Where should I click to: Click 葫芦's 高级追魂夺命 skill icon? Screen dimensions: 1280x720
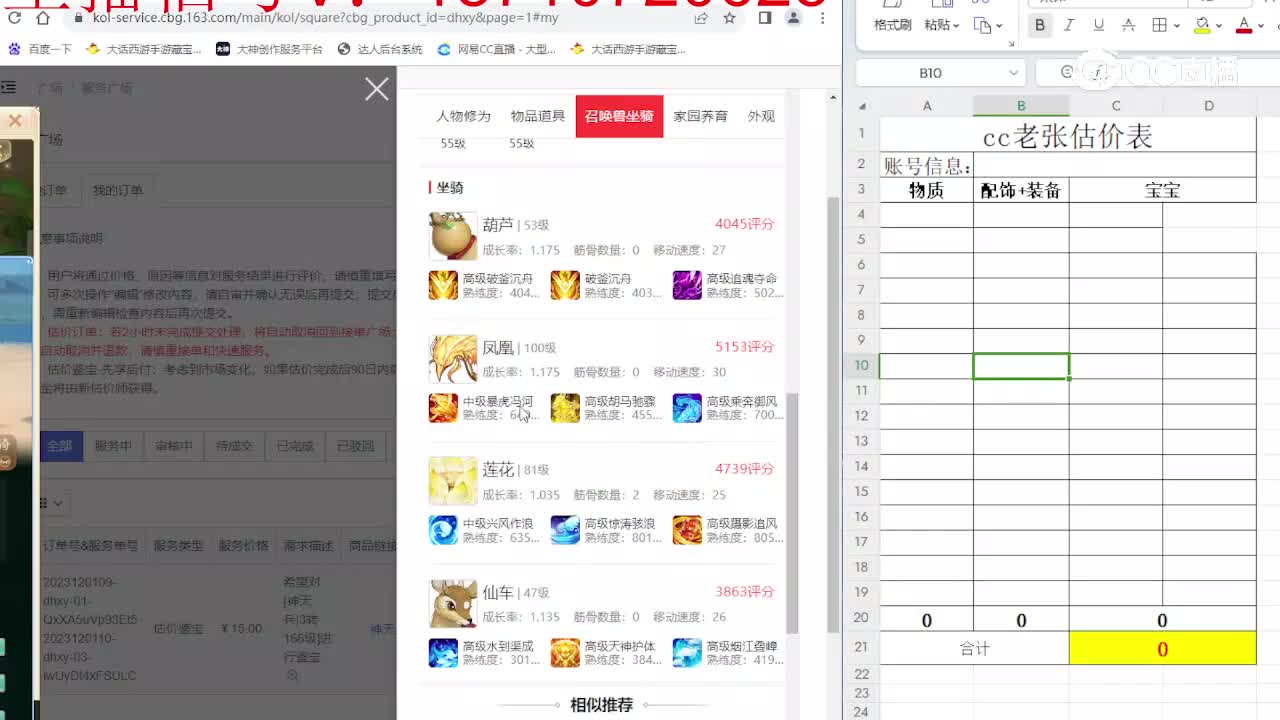coord(687,285)
